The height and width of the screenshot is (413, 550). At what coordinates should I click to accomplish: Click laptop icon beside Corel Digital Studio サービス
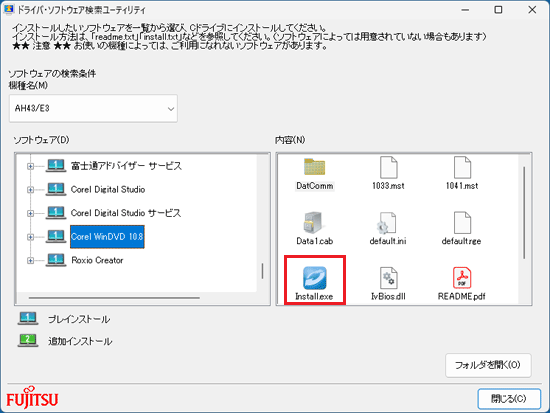56,213
